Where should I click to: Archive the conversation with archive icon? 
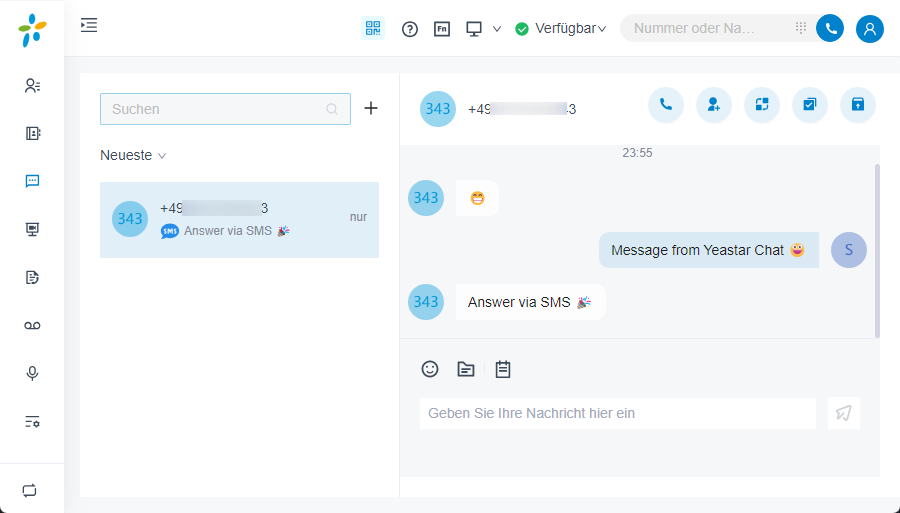858,105
